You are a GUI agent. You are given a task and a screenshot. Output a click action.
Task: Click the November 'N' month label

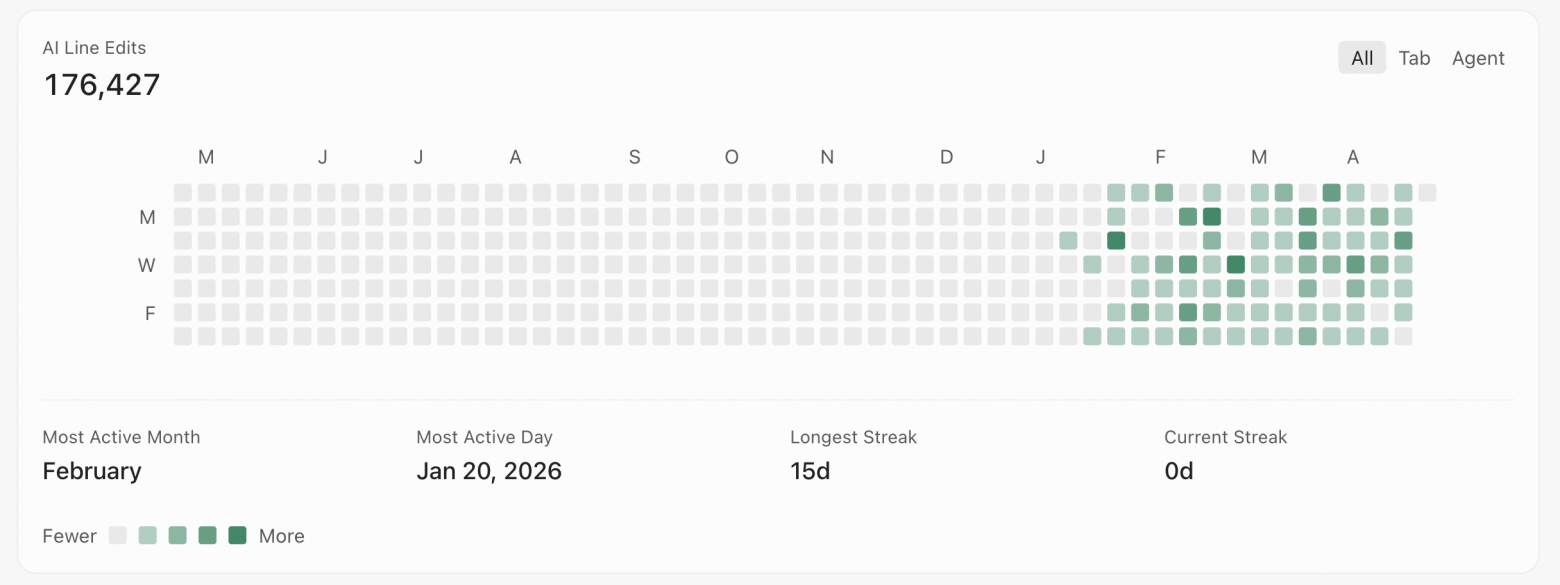click(827, 157)
